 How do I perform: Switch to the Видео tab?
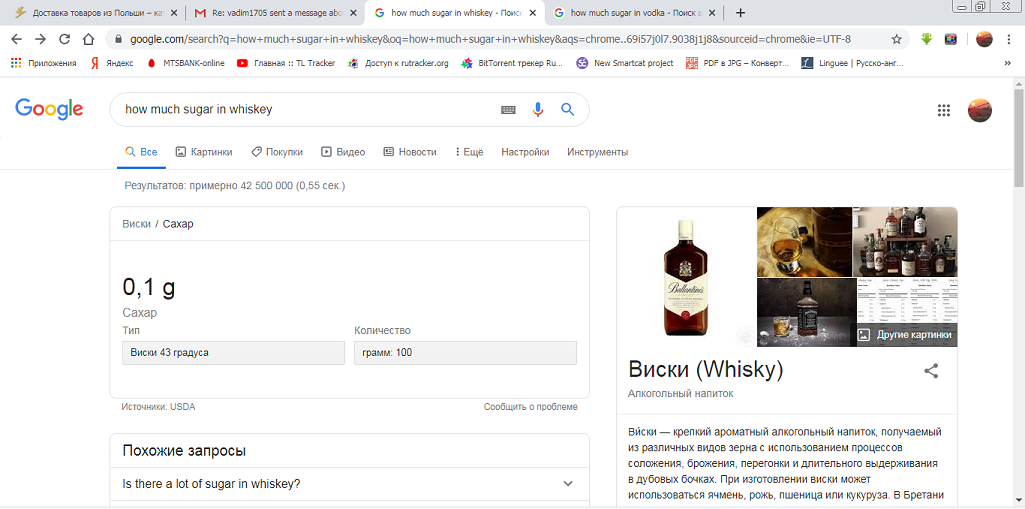[343, 152]
